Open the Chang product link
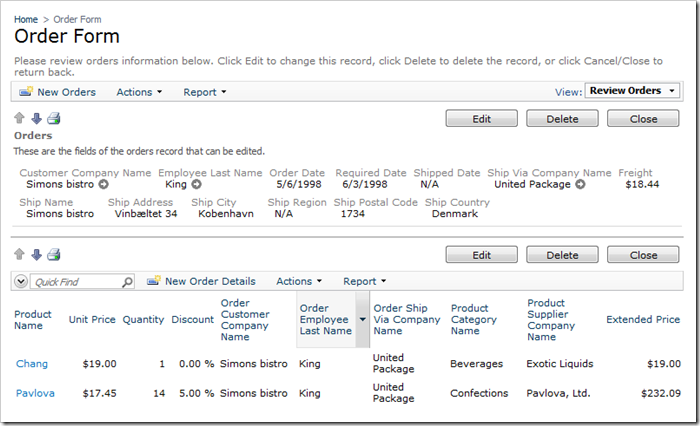Screen dimensions: 700x426 (x=32, y=363)
